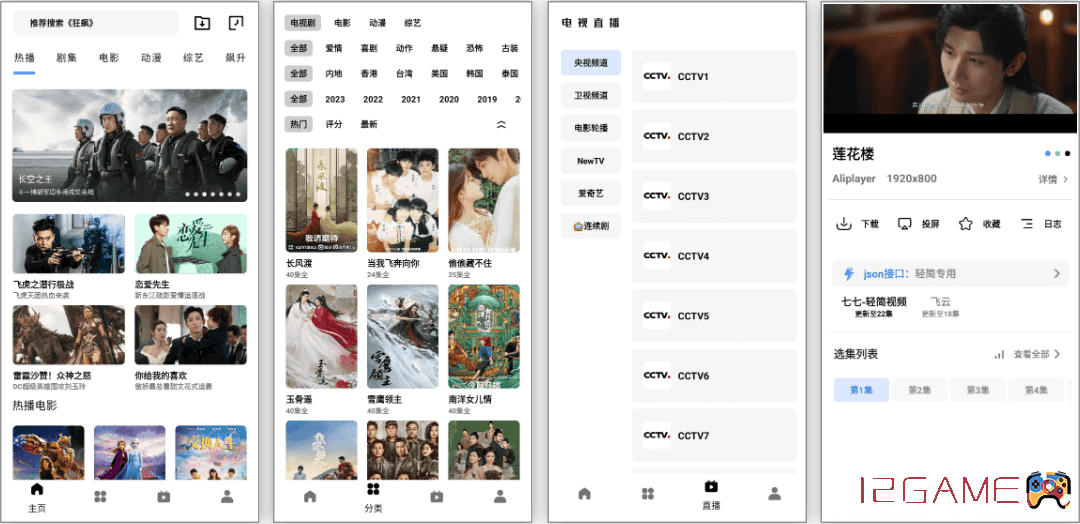The width and height of the screenshot is (1080, 524).
Task: Tap the green dot beside 莲花楼 title
Action: tap(1057, 154)
